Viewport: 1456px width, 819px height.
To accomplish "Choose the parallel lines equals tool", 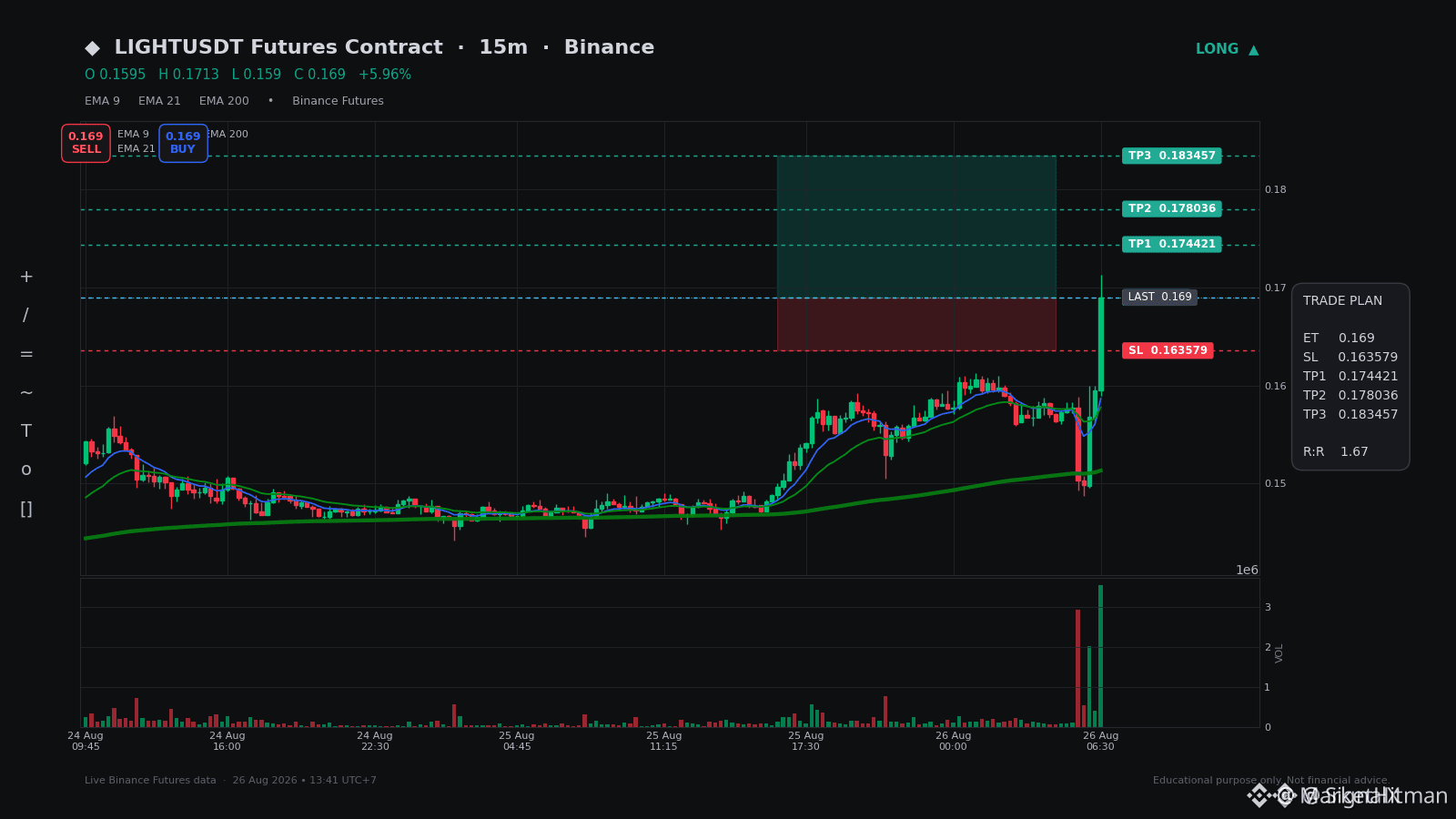I will coord(26,354).
